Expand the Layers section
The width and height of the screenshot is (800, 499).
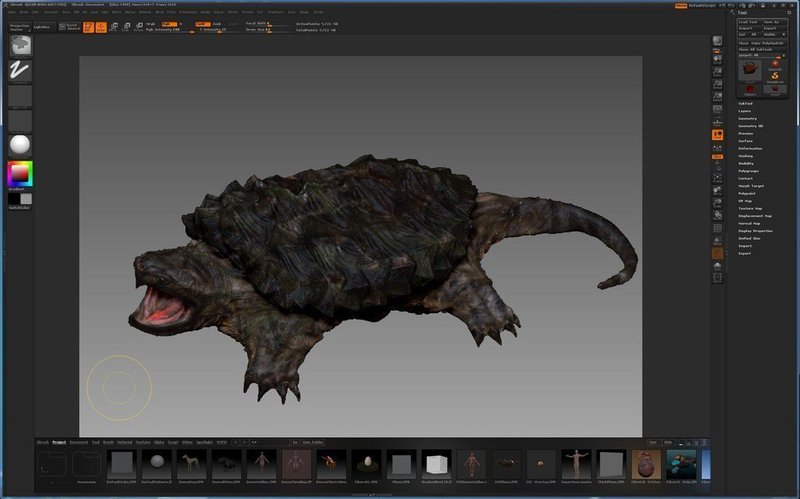pyautogui.click(x=744, y=111)
